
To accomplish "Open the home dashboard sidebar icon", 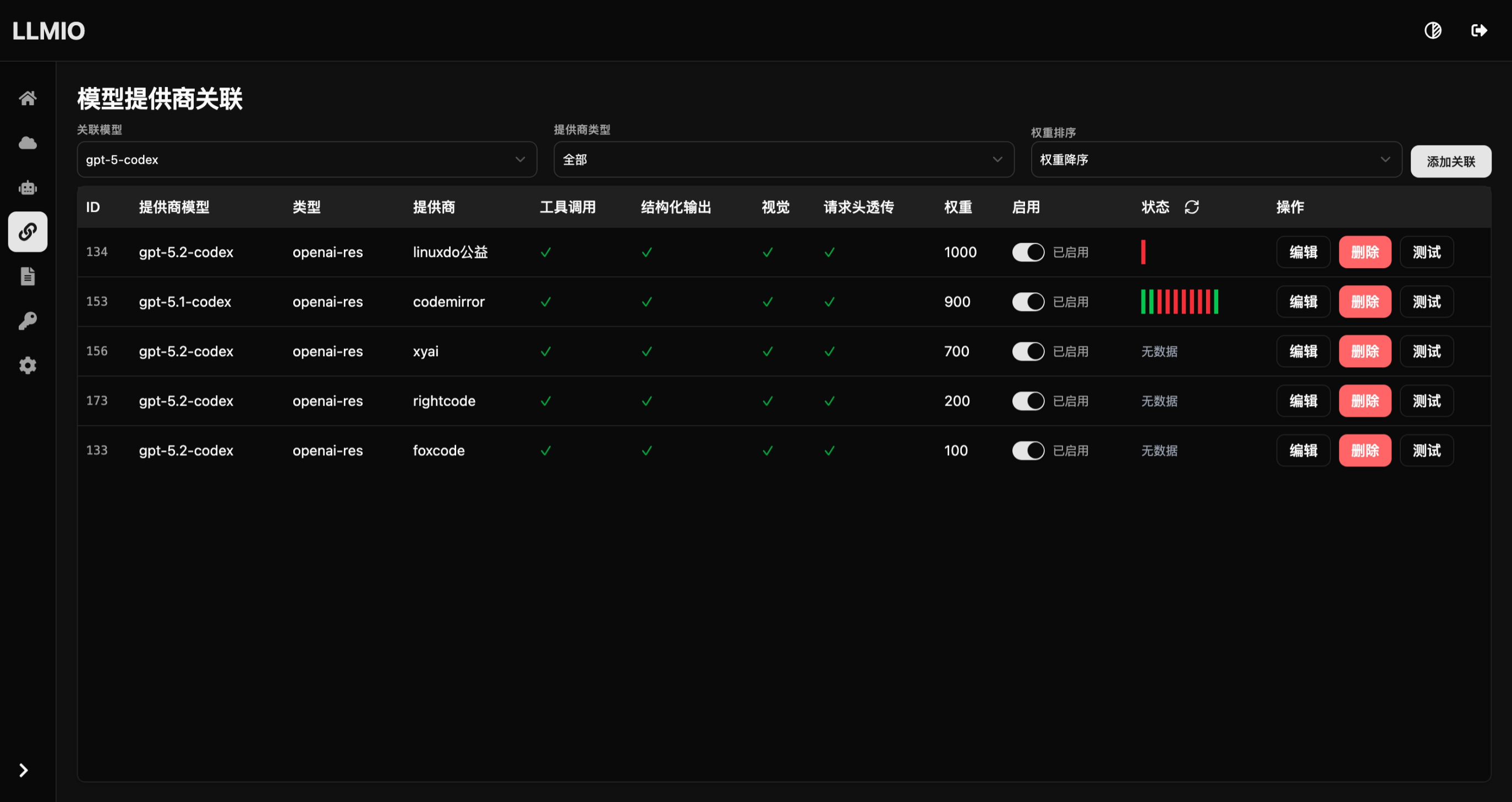I will coord(28,98).
